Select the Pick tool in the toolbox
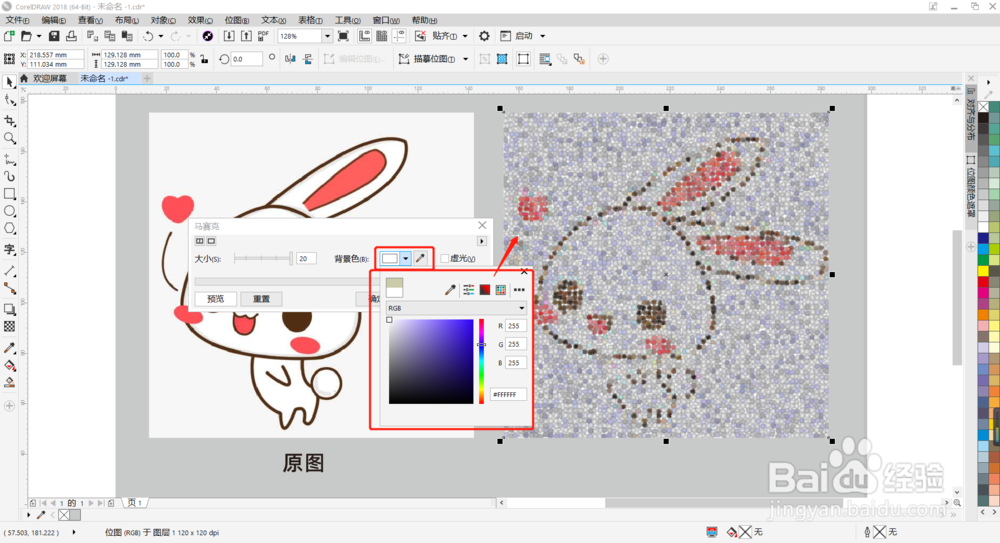This screenshot has width=1000, height=543. pyautogui.click(x=10, y=82)
